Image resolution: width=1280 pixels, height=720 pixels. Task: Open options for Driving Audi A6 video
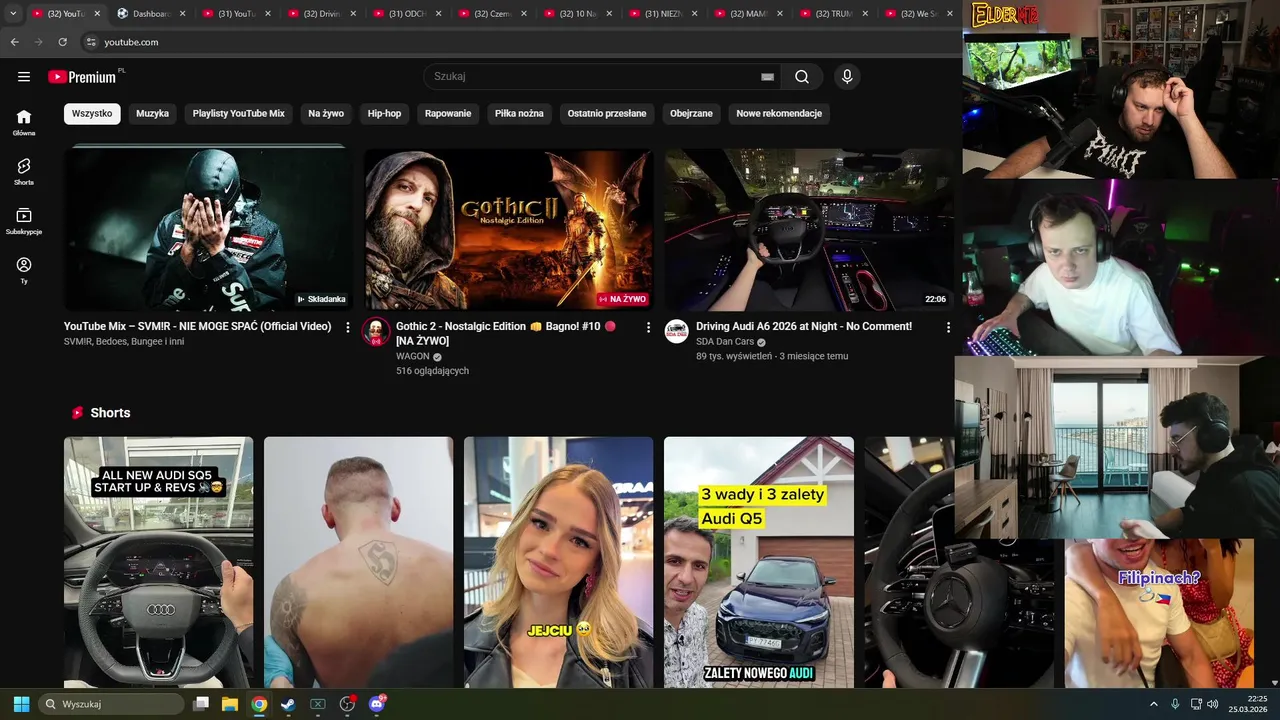pyautogui.click(x=948, y=327)
